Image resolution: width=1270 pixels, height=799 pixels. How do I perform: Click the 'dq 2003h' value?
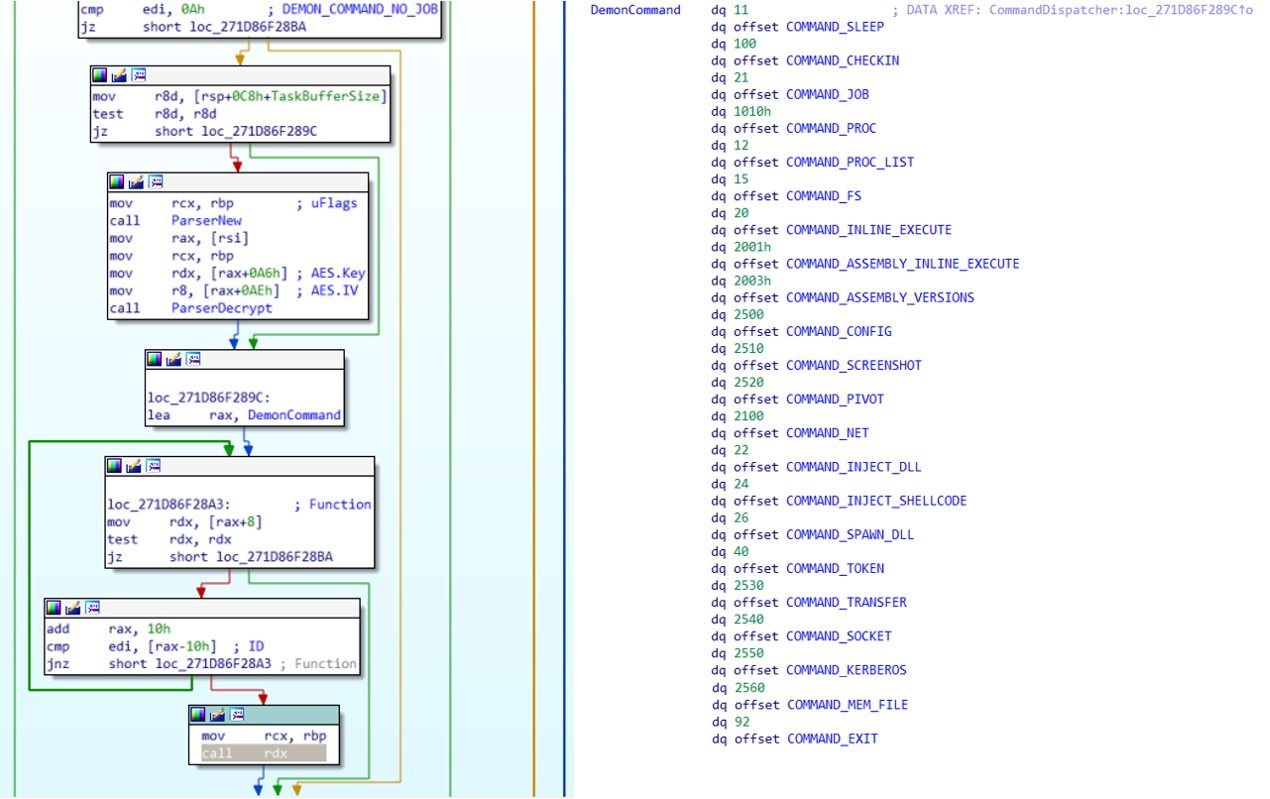coord(741,281)
